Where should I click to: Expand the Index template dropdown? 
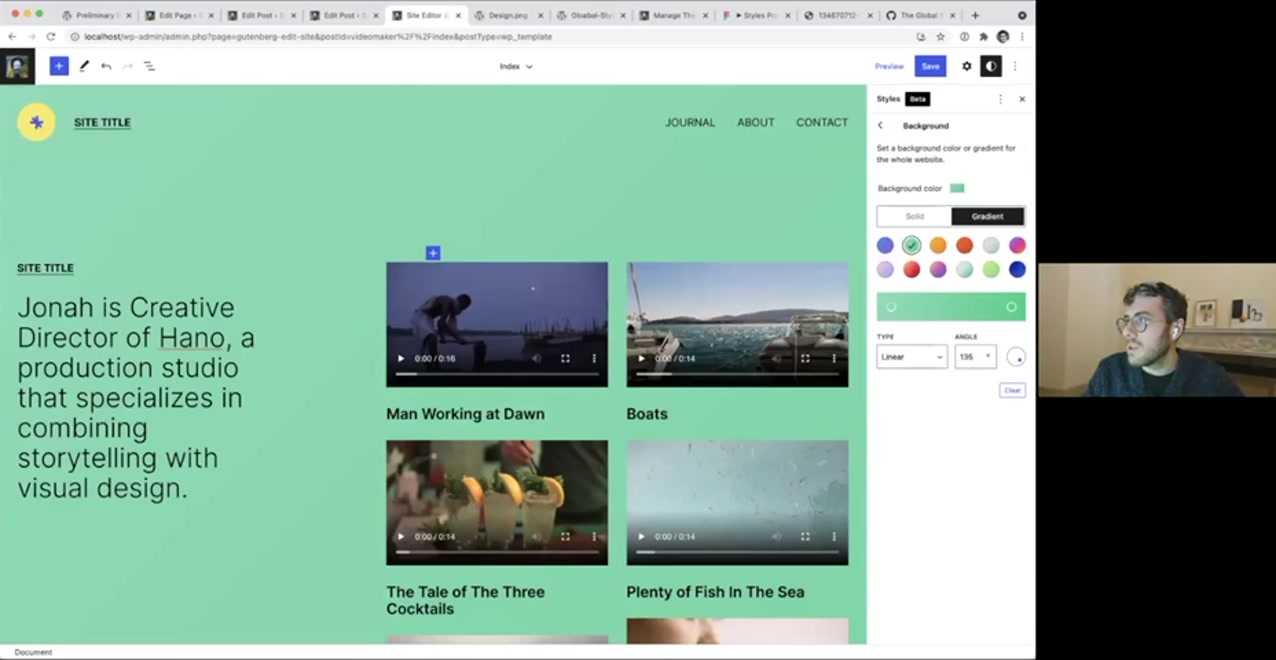(516, 67)
